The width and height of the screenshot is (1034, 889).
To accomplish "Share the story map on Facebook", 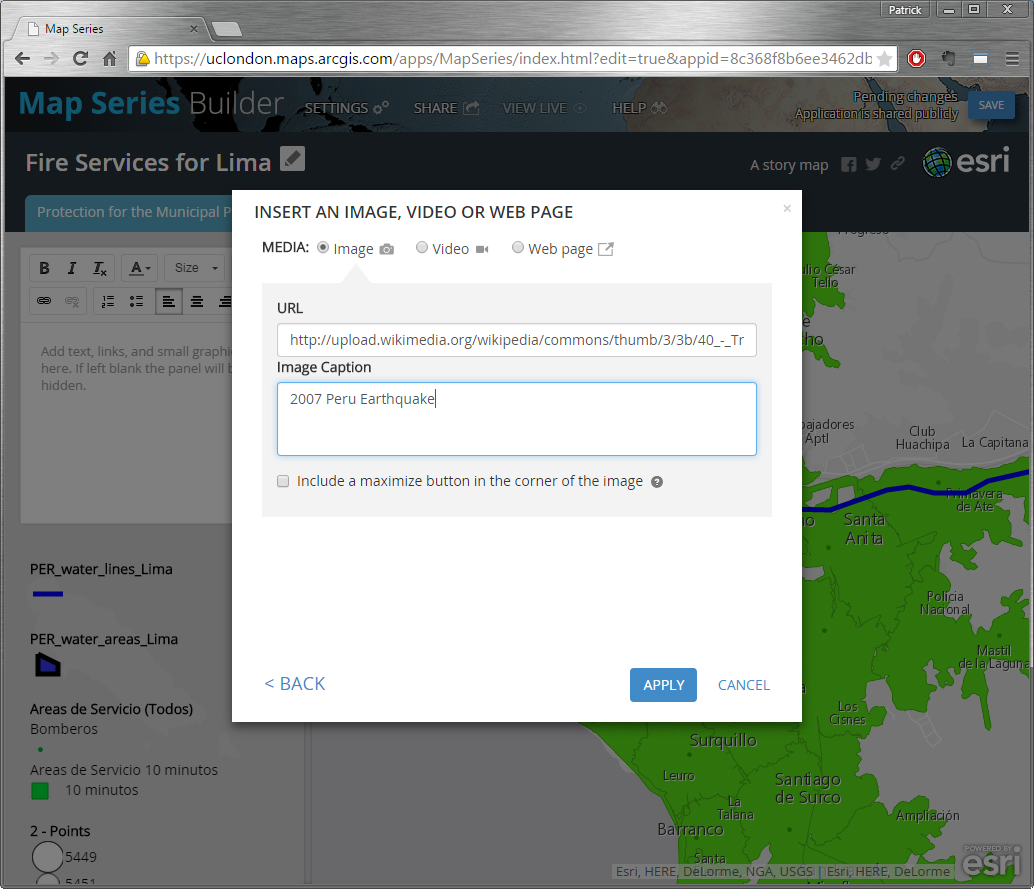I will tap(849, 165).
